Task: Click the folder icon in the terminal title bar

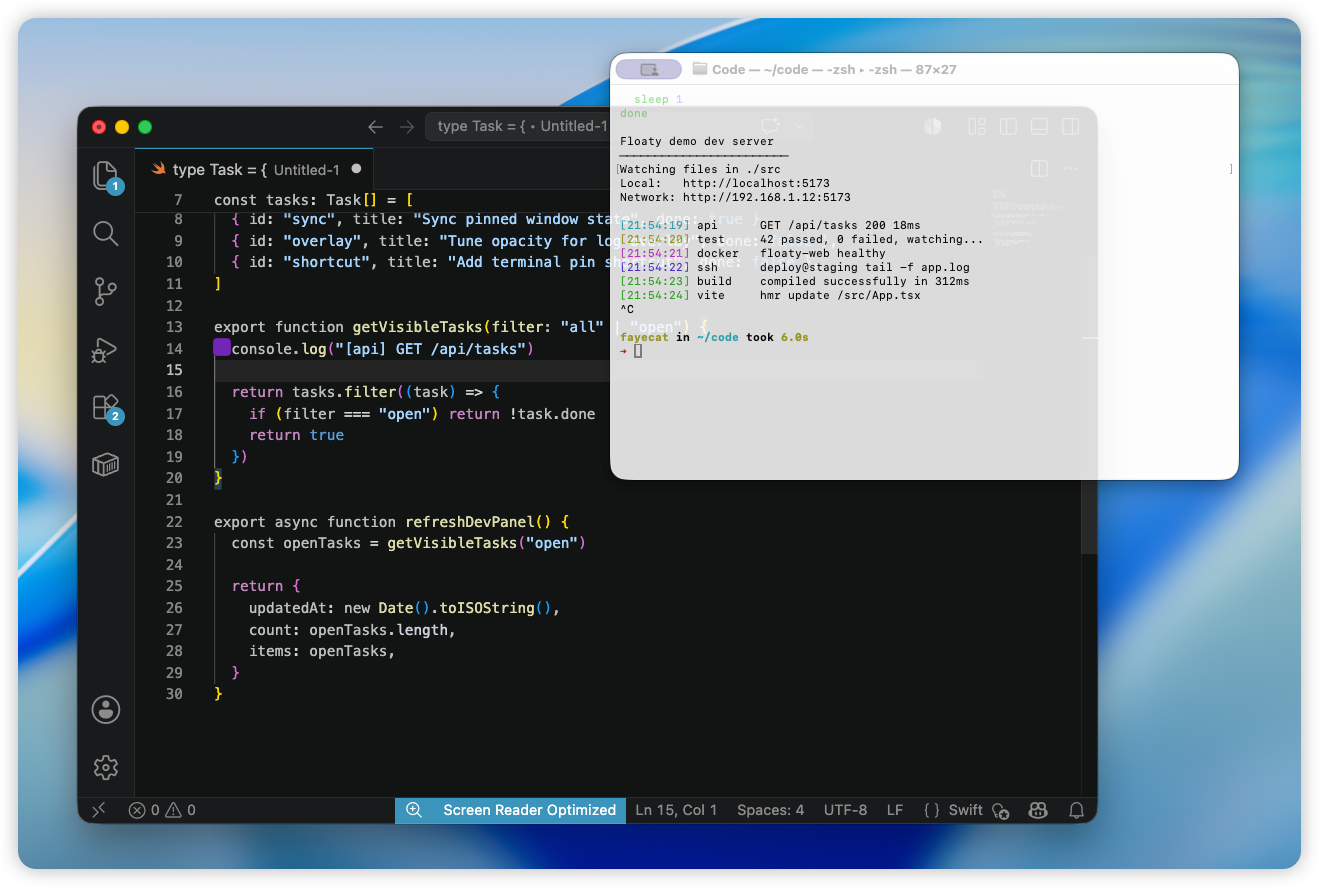Action: (x=700, y=69)
